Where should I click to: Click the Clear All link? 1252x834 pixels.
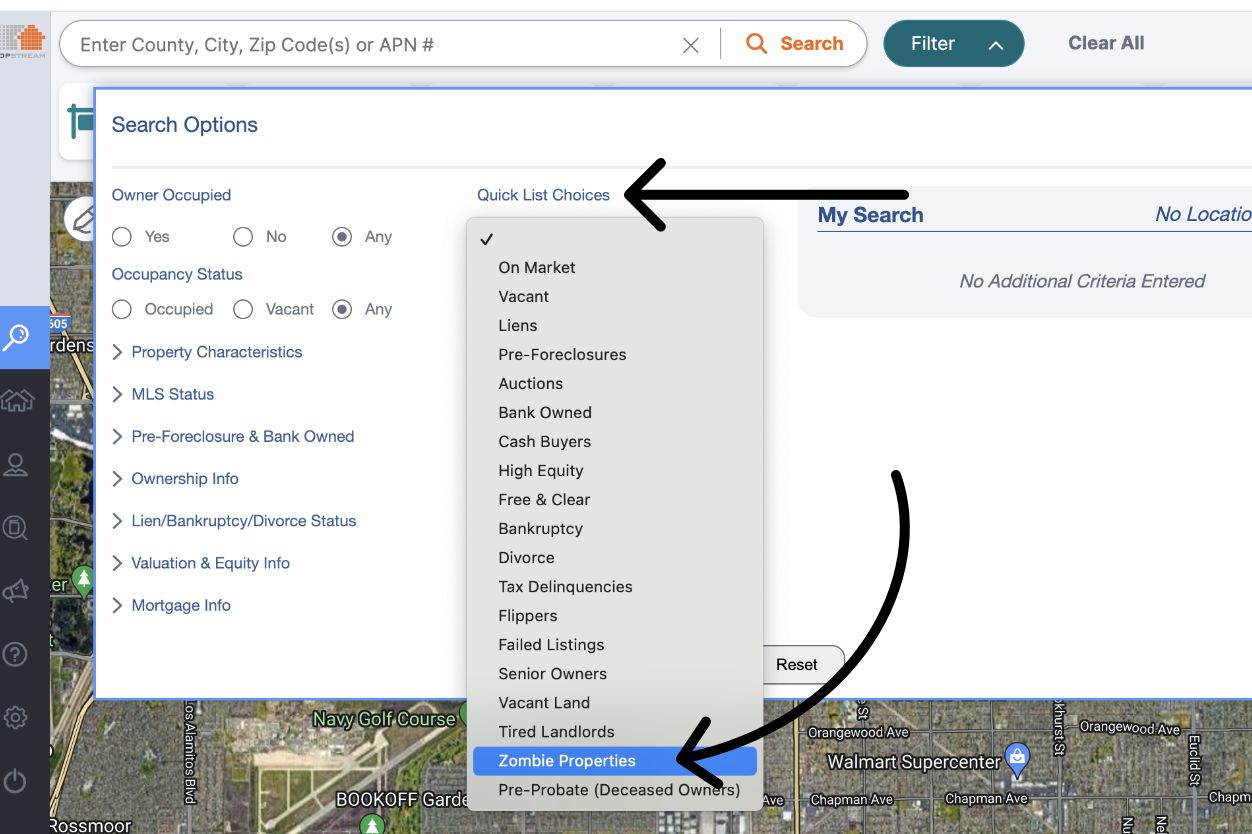[1106, 43]
